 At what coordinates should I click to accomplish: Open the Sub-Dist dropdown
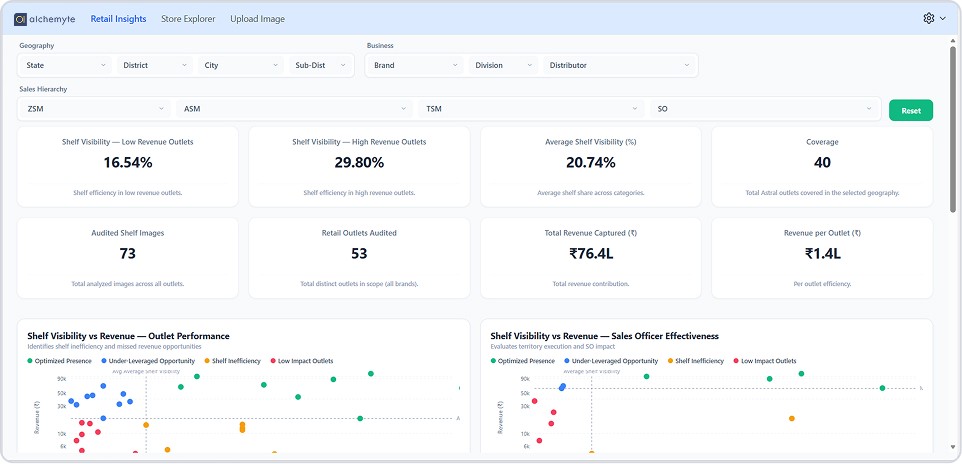coord(321,65)
